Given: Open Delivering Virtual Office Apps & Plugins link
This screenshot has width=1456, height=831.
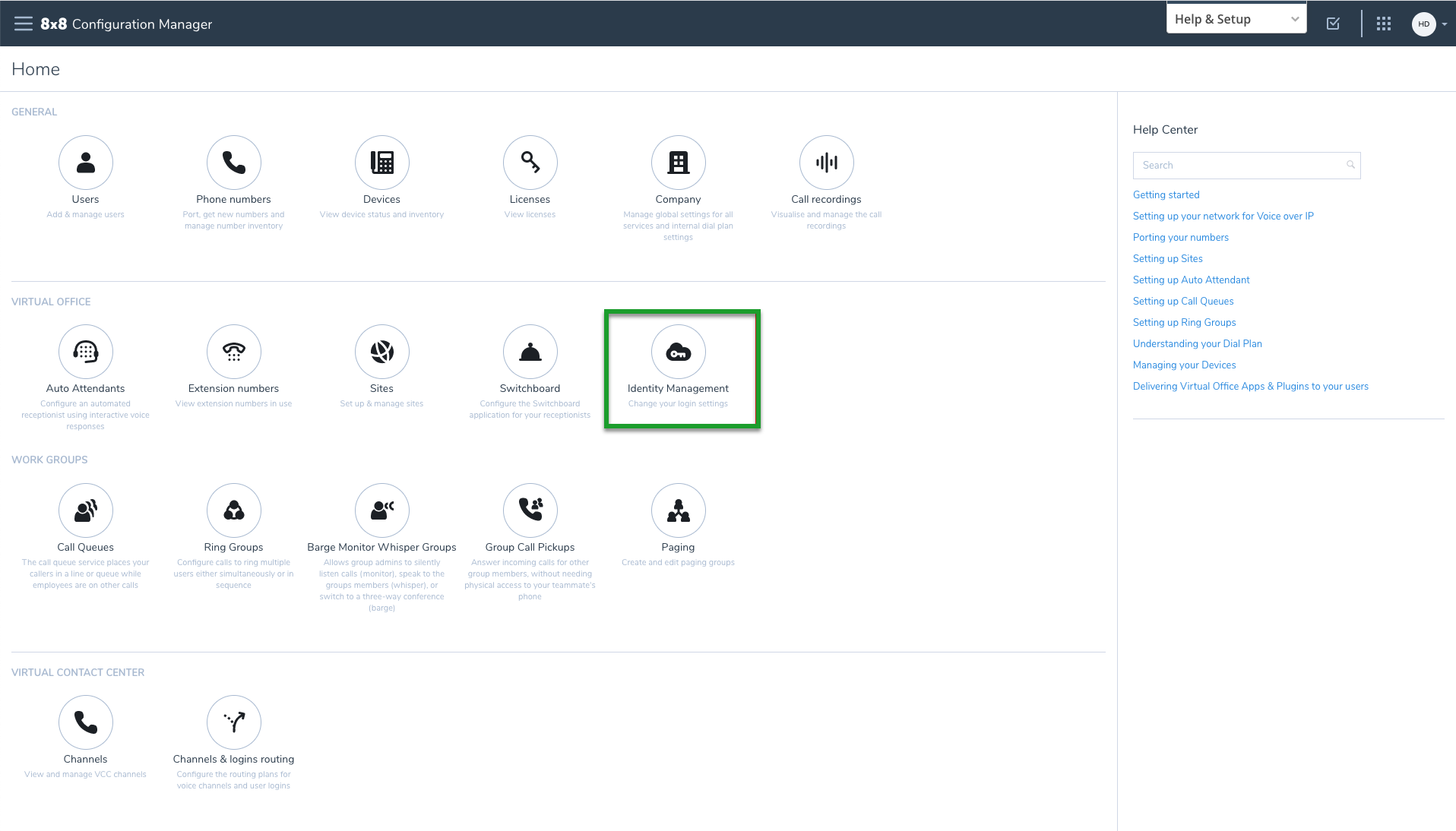Looking at the screenshot, I should (x=1250, y=387).
